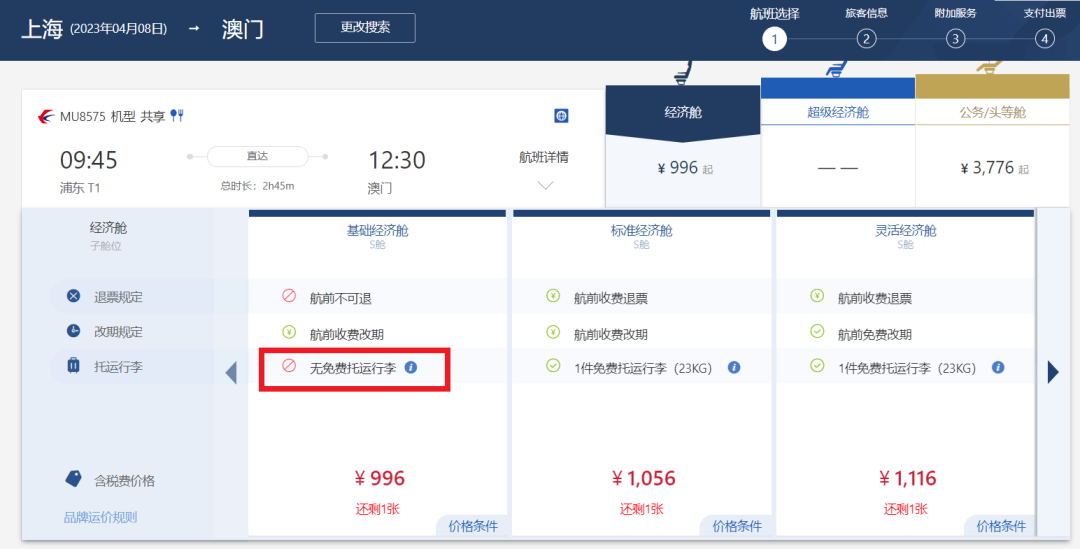Select the 公务/头等舱 cabin tab

point(992,112)
